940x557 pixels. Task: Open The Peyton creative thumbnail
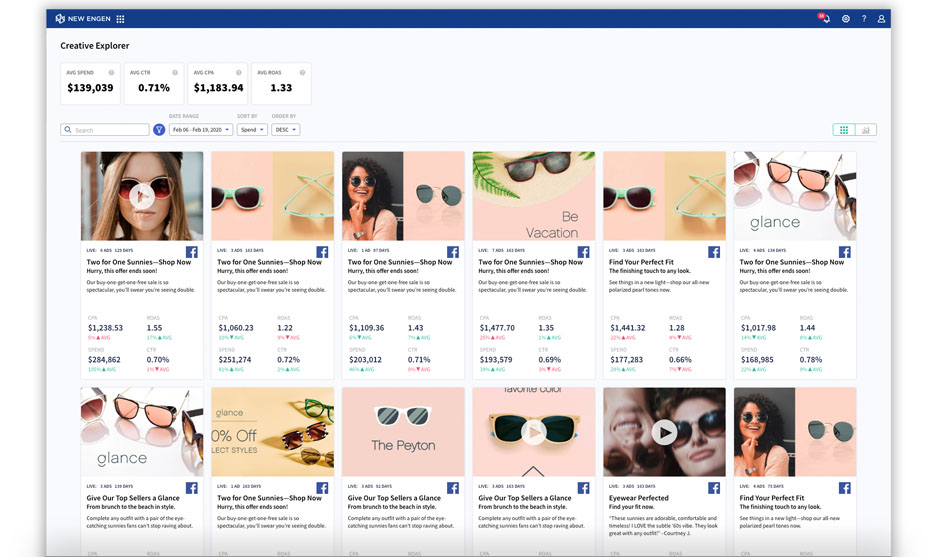pyautogui.click(x=403, y=432)
